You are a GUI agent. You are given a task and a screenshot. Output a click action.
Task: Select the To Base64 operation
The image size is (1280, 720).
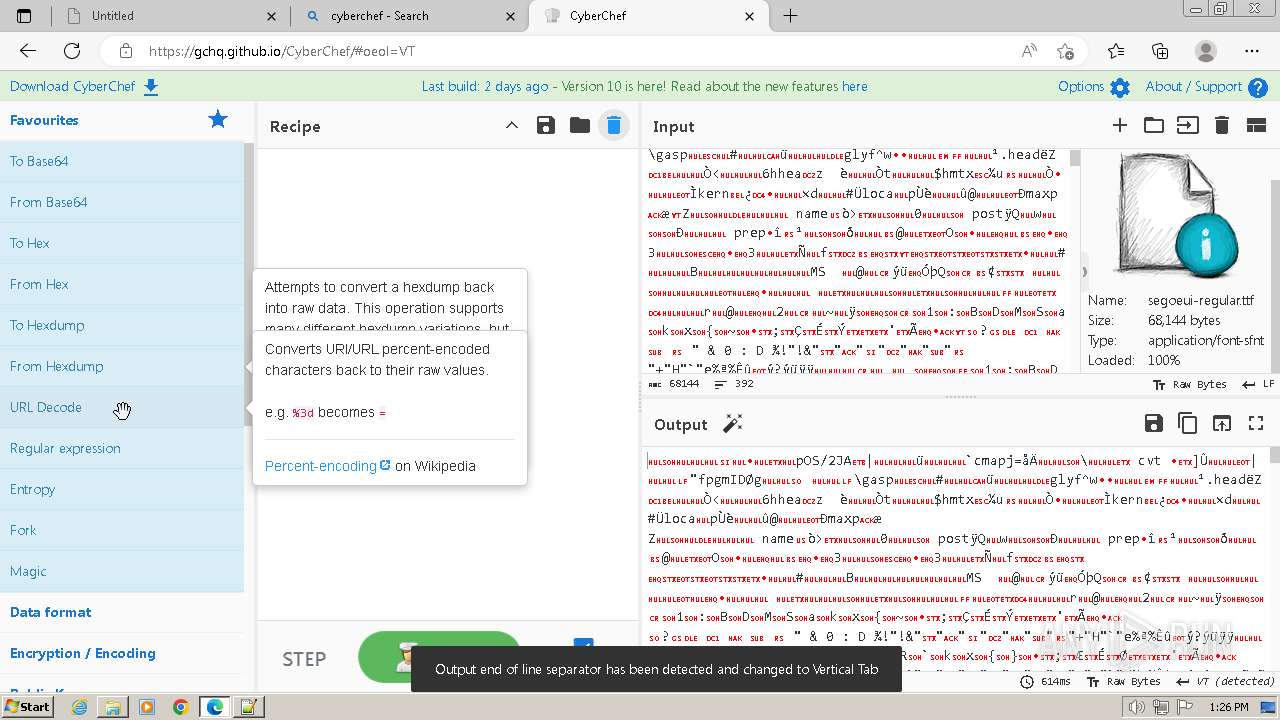[x=122, y=161]
